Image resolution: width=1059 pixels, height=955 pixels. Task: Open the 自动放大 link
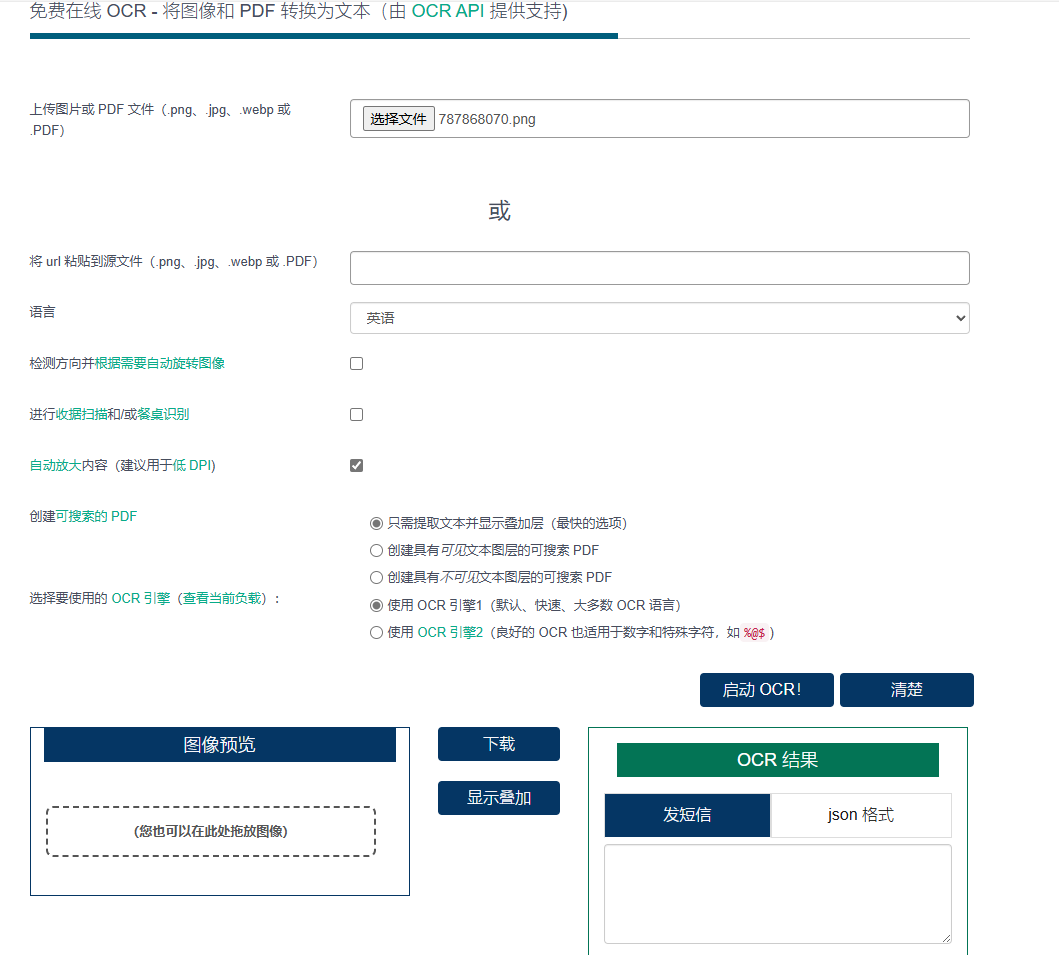tap(55, 465)
